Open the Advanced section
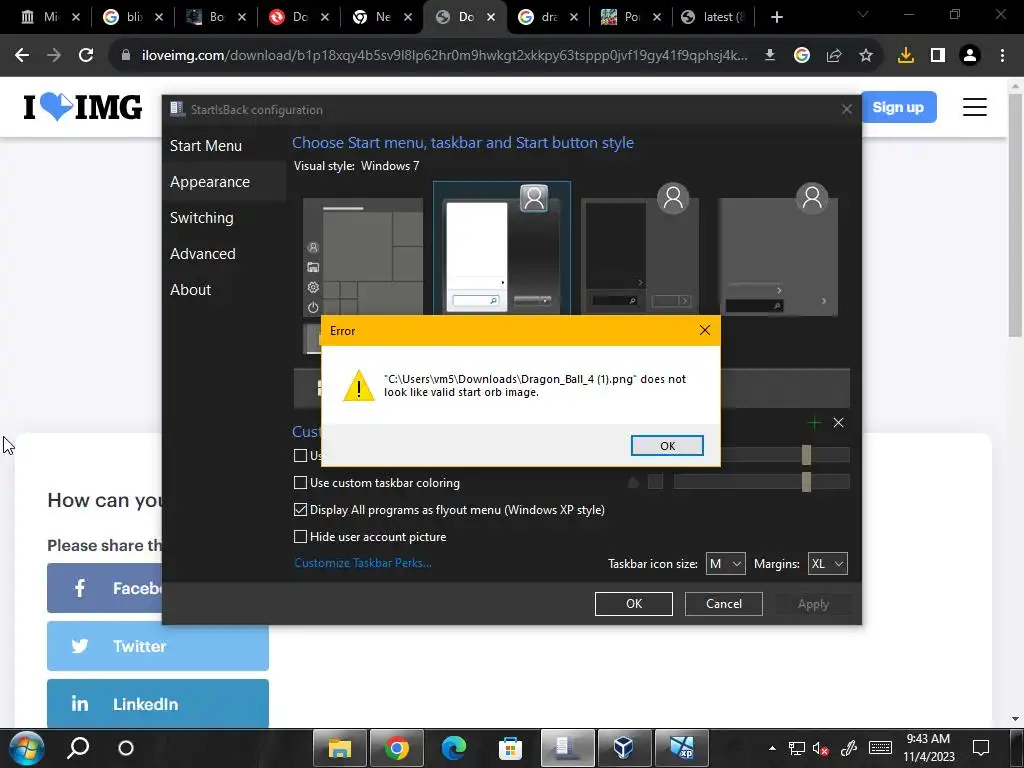The width and height of the screenshot is (1024, 768). [202, 253]
